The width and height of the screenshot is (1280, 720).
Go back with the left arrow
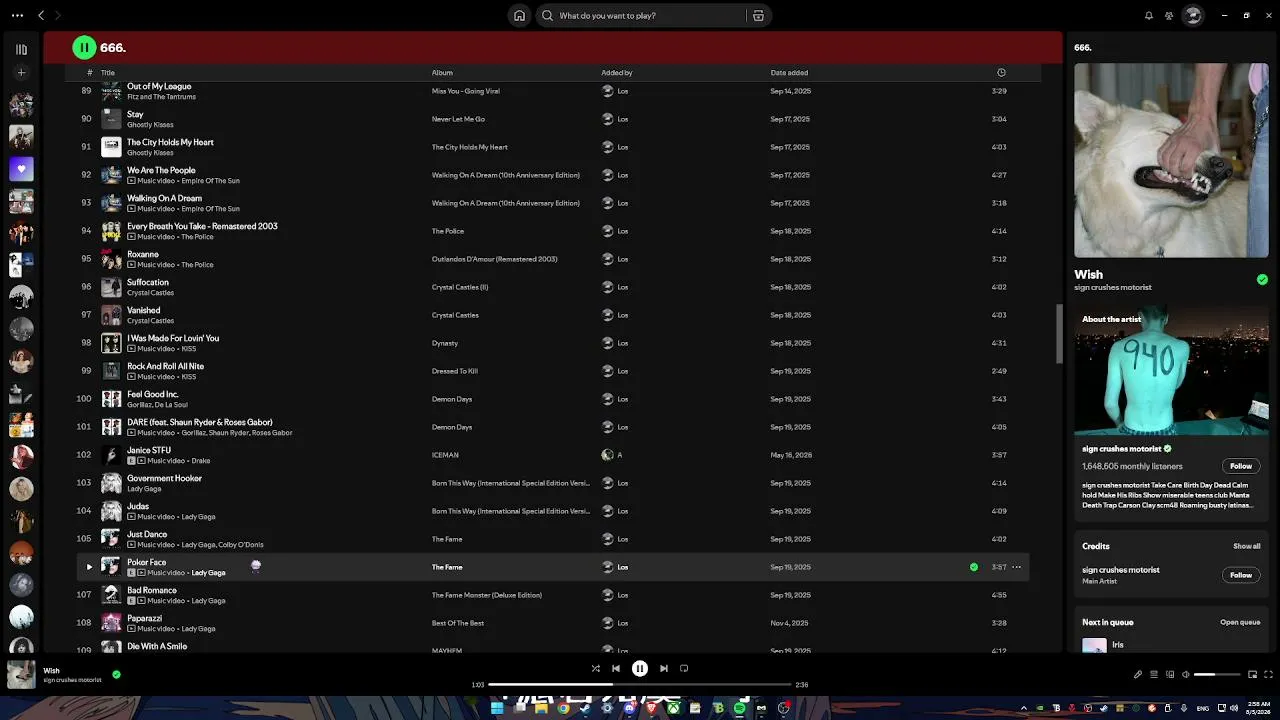click(41, 16)
